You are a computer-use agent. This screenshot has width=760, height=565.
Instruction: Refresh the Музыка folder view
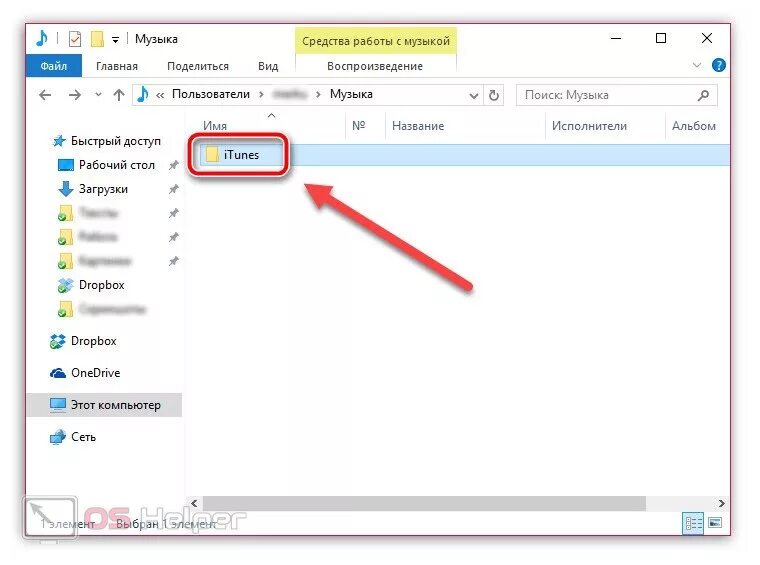click(x=494, y=95)
